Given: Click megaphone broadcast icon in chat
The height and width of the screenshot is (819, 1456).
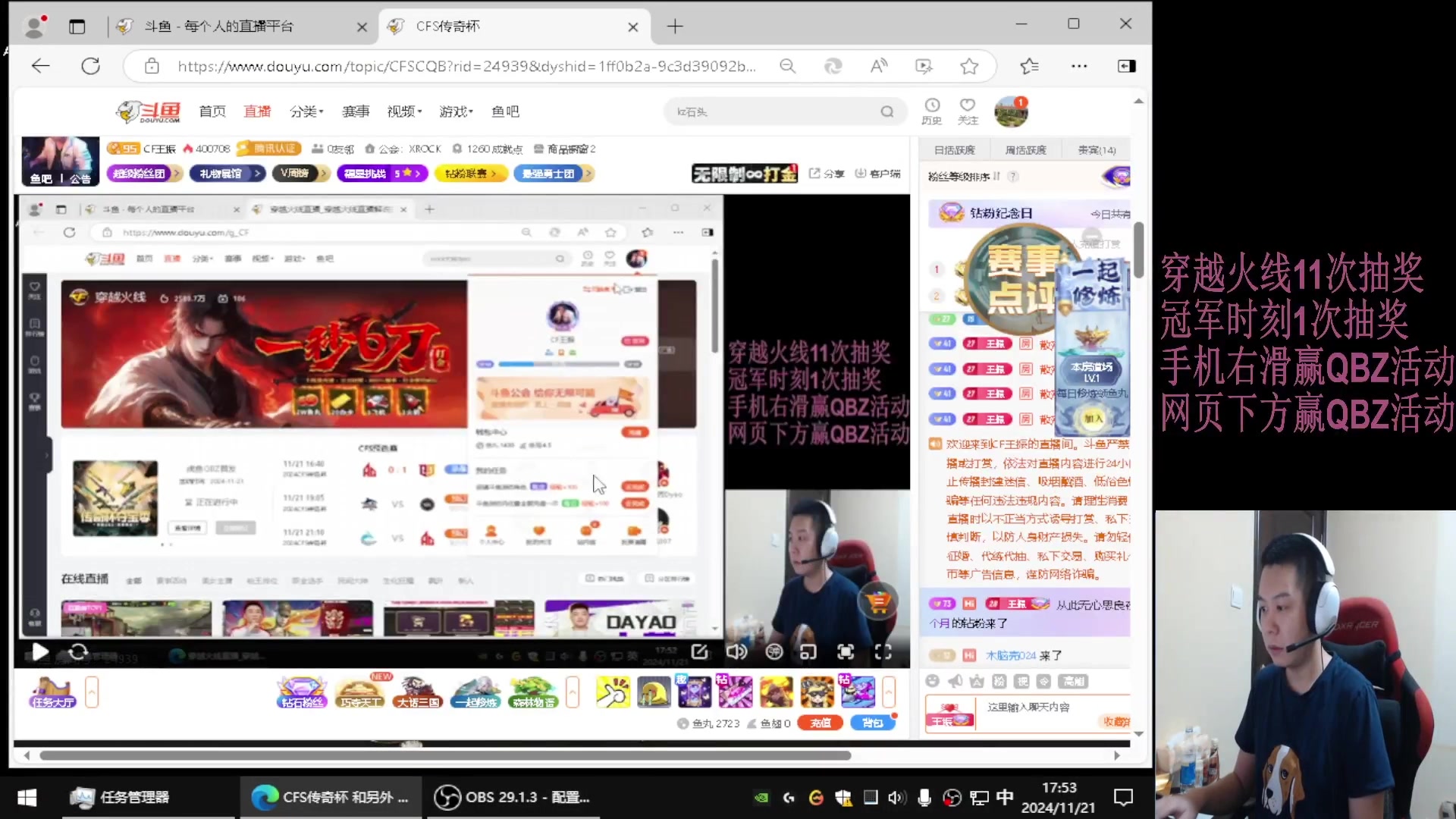Looking at the screenshot, I should 955,681.
